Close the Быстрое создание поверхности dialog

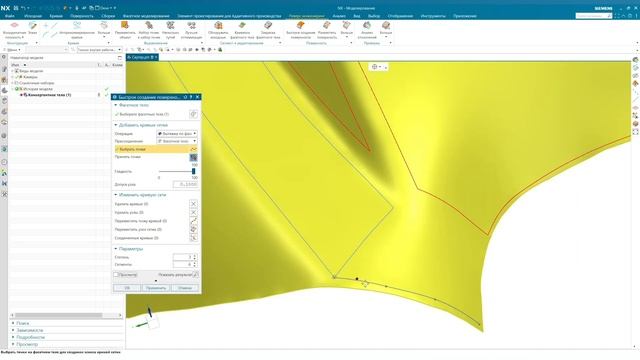pos(198,97)
